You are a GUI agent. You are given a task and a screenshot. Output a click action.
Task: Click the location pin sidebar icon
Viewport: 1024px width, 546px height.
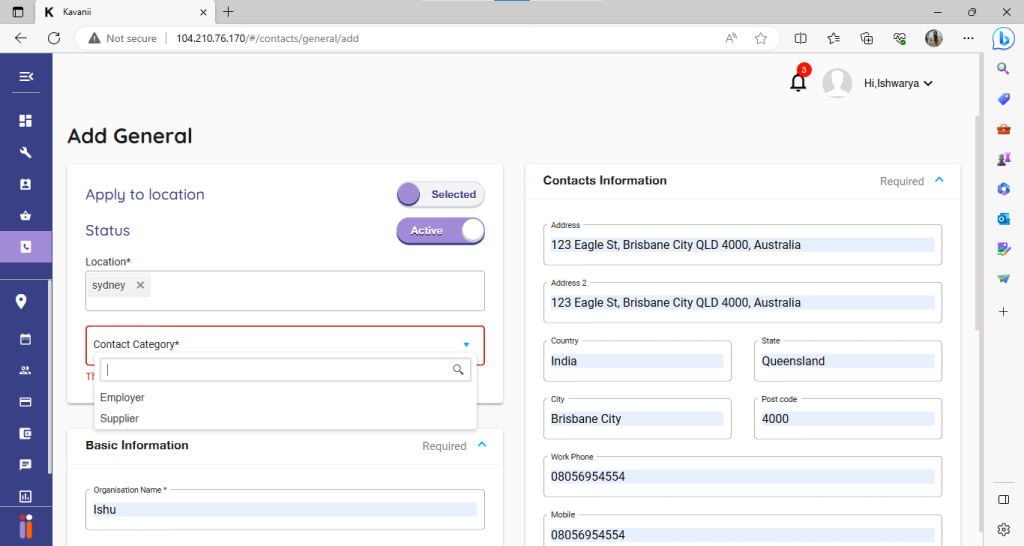coord(22,302)
